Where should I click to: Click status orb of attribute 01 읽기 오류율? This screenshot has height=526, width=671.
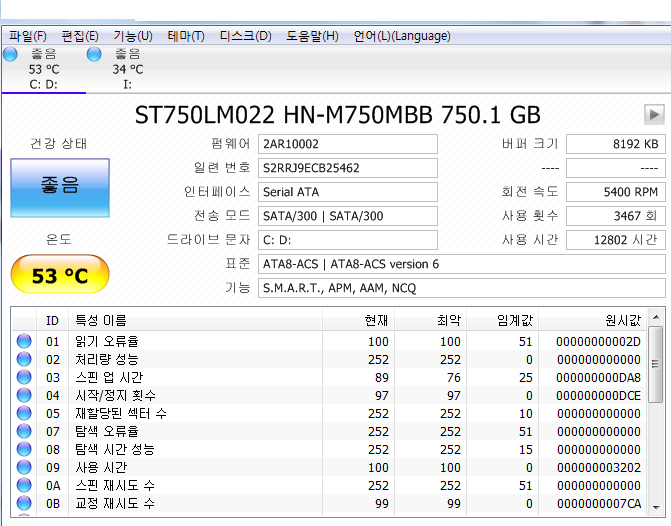(24, 341)
